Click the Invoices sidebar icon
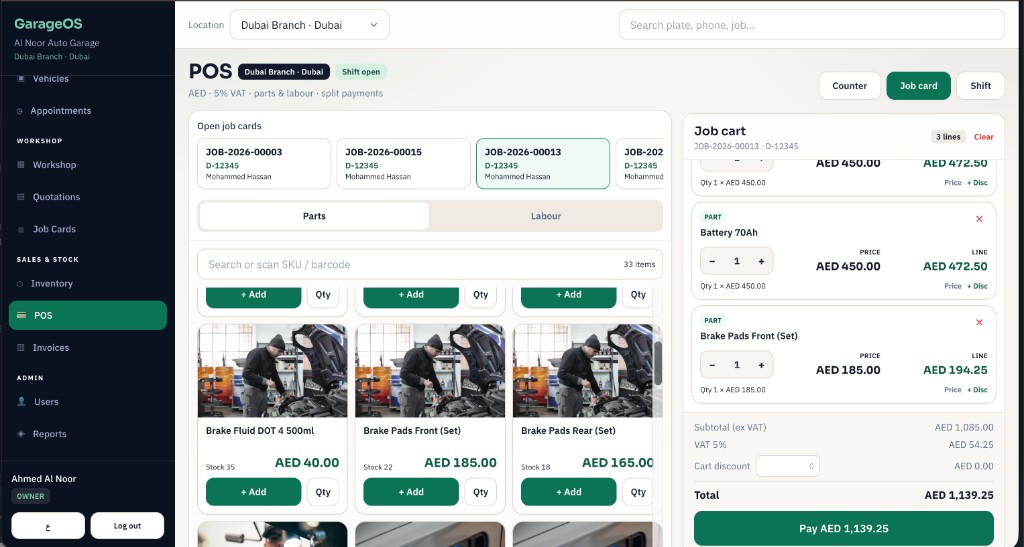1024x547 pixels. (20, 348)
